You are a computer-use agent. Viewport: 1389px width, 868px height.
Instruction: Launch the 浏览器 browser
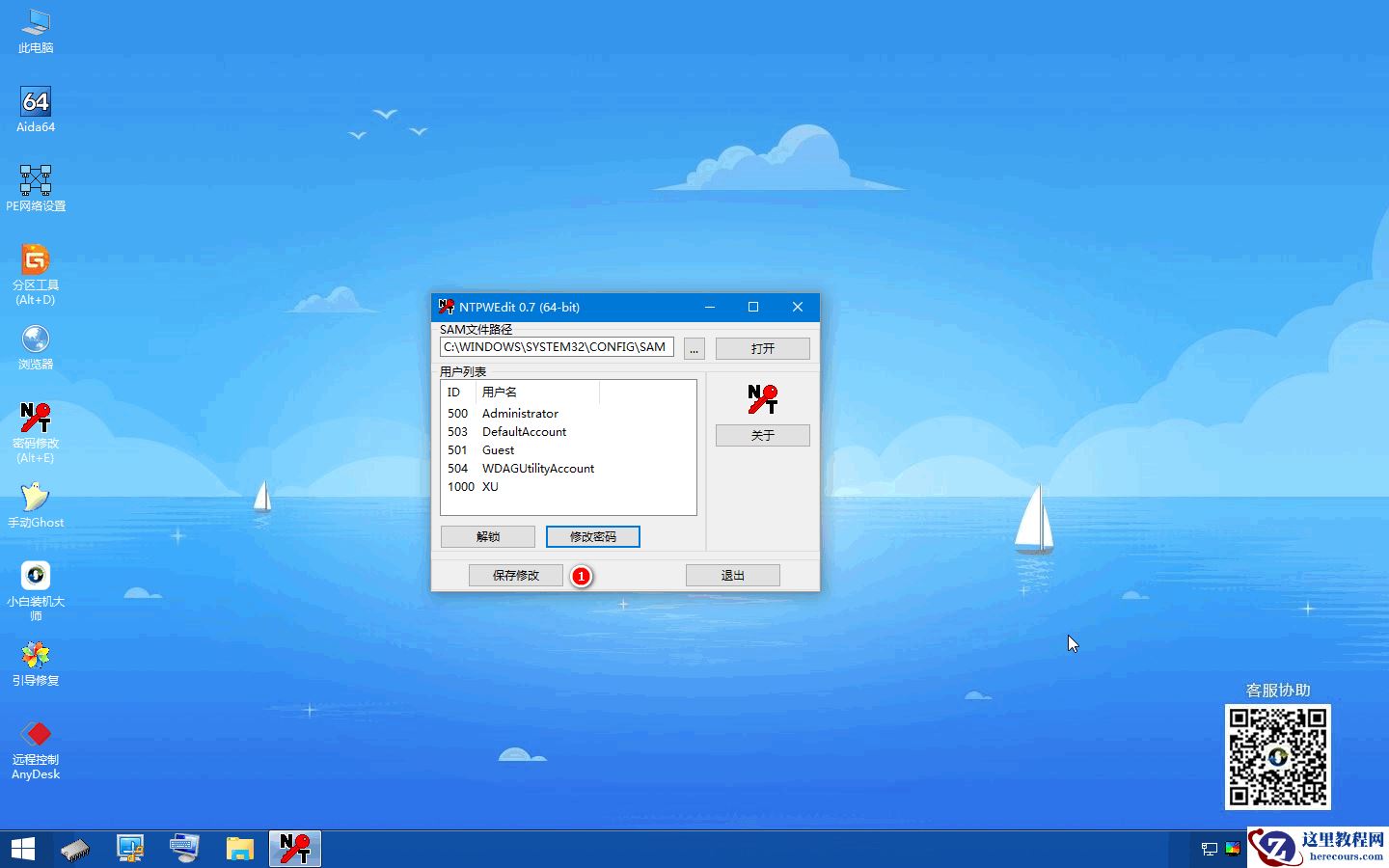(35, 342)
